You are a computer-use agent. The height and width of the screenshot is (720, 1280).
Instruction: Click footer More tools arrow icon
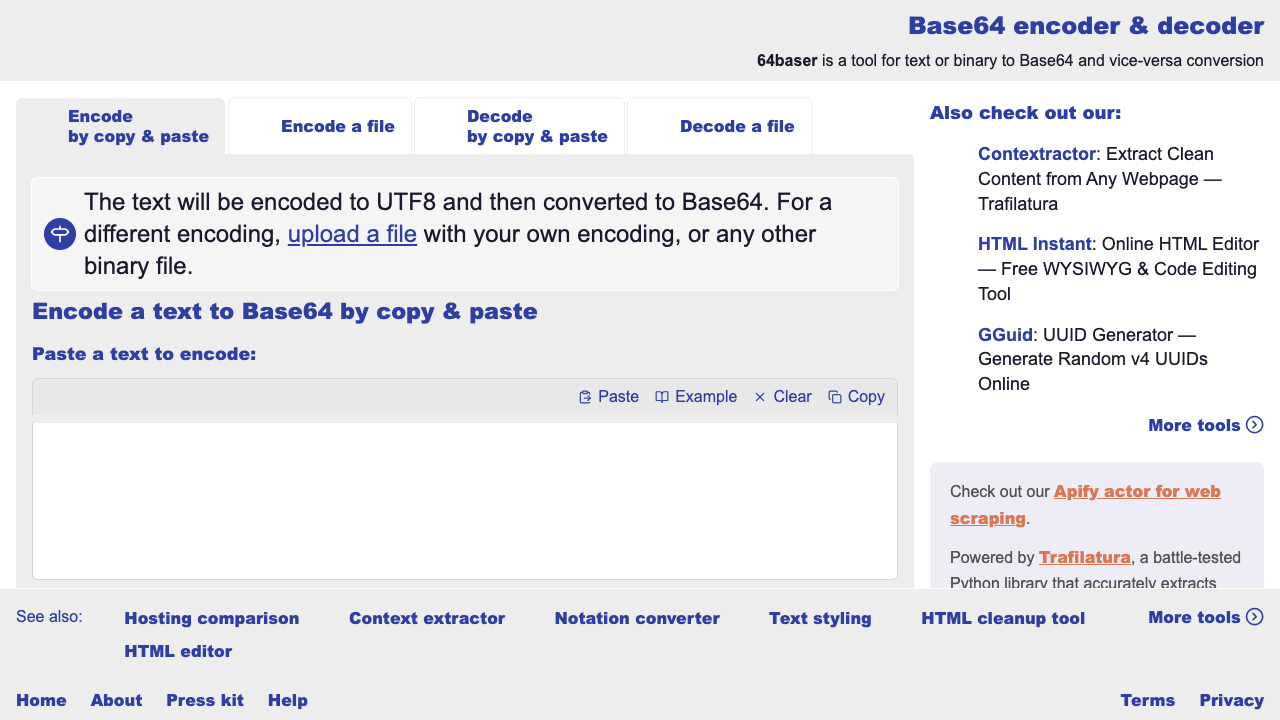coord(1255,617)
